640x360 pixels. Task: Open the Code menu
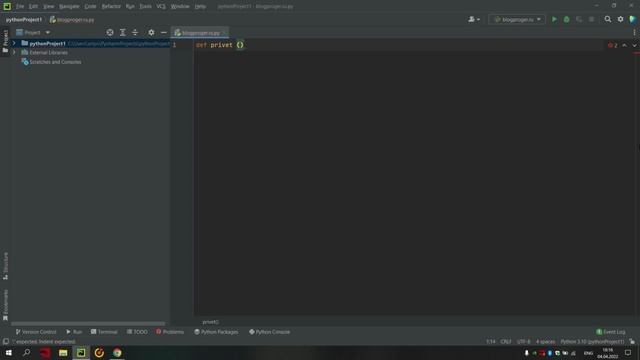click(91, 6)
